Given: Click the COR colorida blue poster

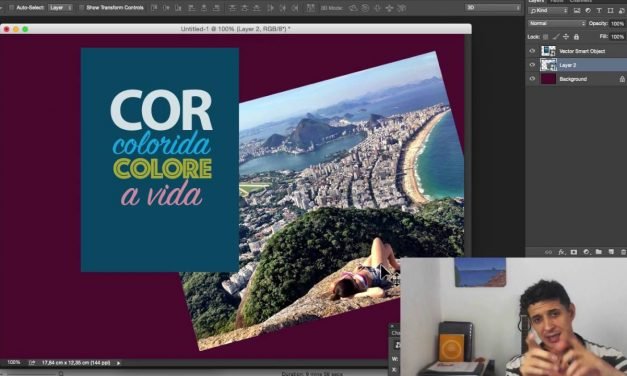Looking at the screenshot, I should [160, 160].
